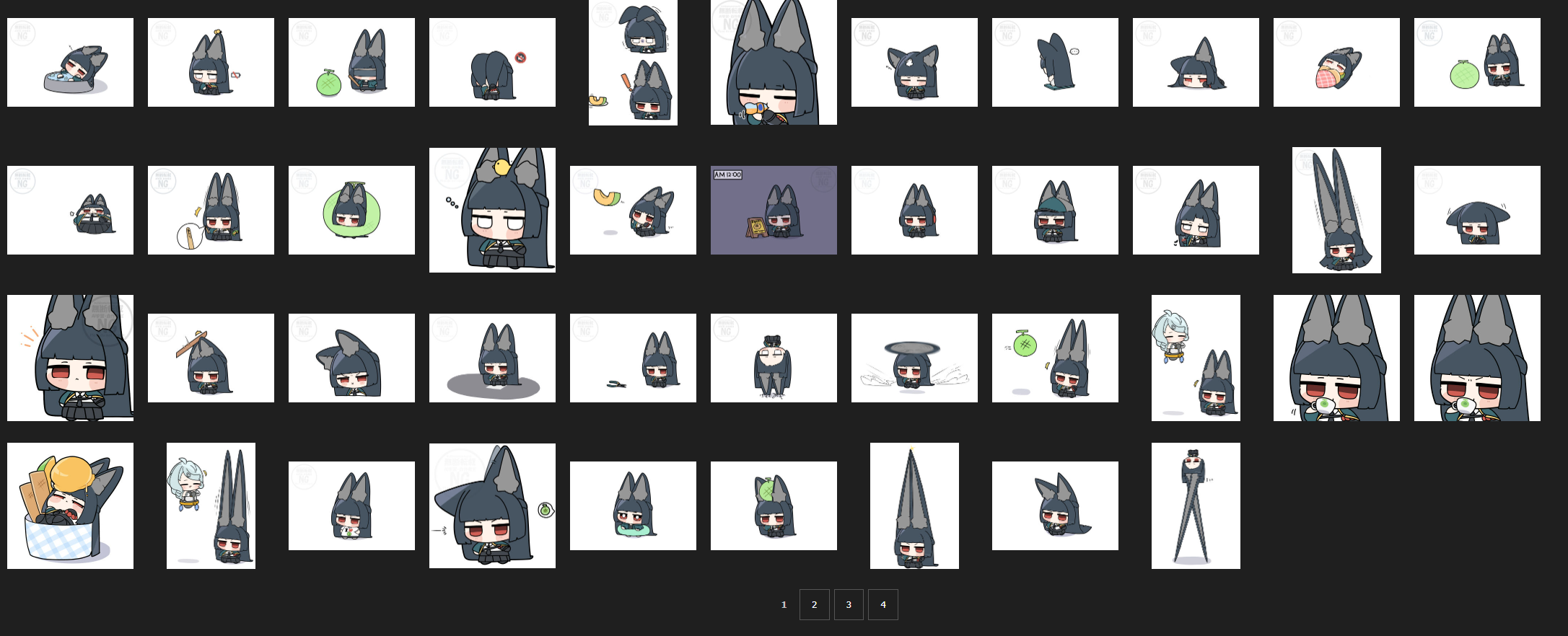Screen dimensions: 1568x636
Task: Select current page number 1
Action: tap(784, 605)
